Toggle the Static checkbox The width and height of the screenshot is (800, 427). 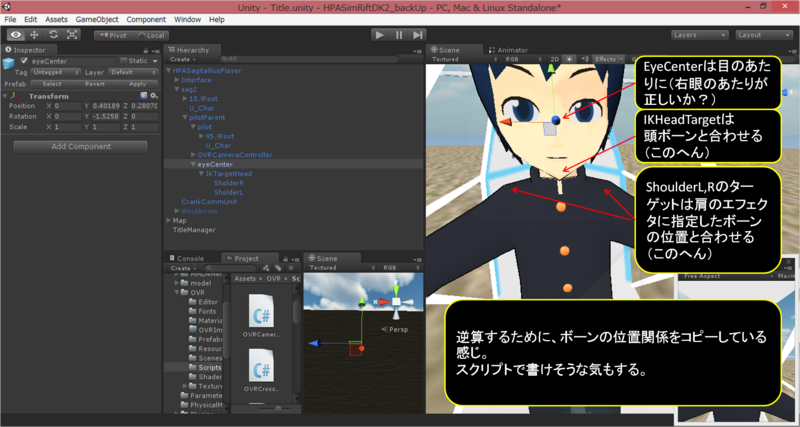coord(123,61)
